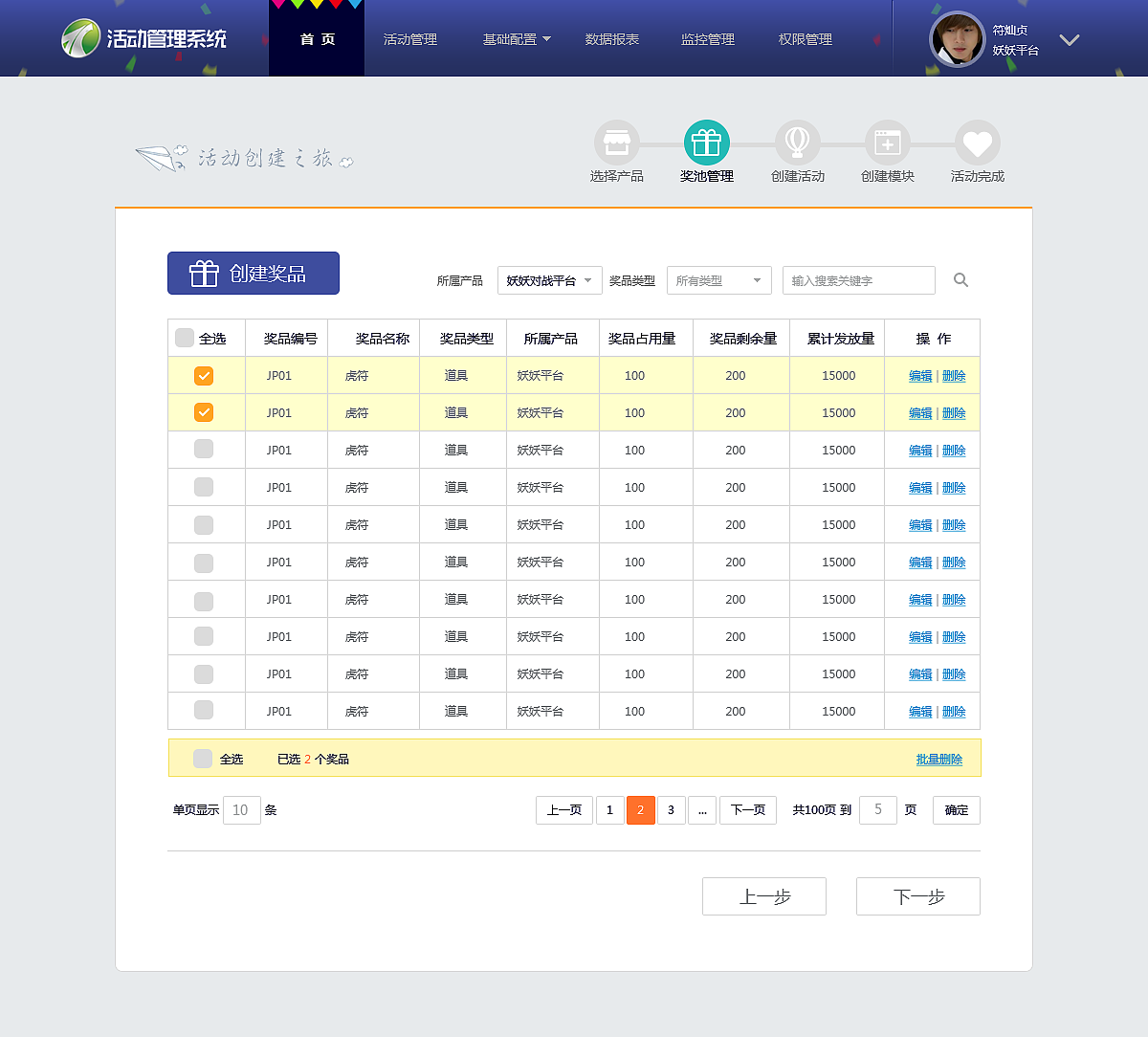Screen dimensions: 1148x1037
Task: Expand the 基础配置 menu chevron
Action: pyautogui.click(x=547, y=39)
